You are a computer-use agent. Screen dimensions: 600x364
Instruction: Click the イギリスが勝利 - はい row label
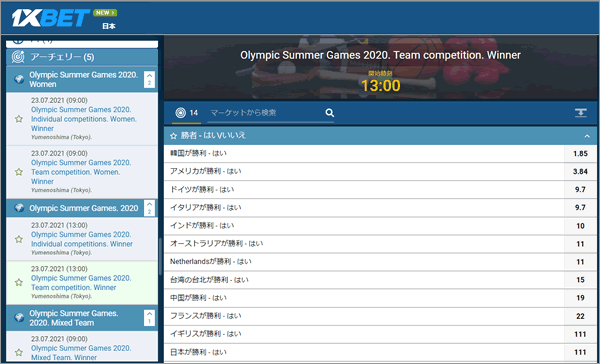pos(206,334)
